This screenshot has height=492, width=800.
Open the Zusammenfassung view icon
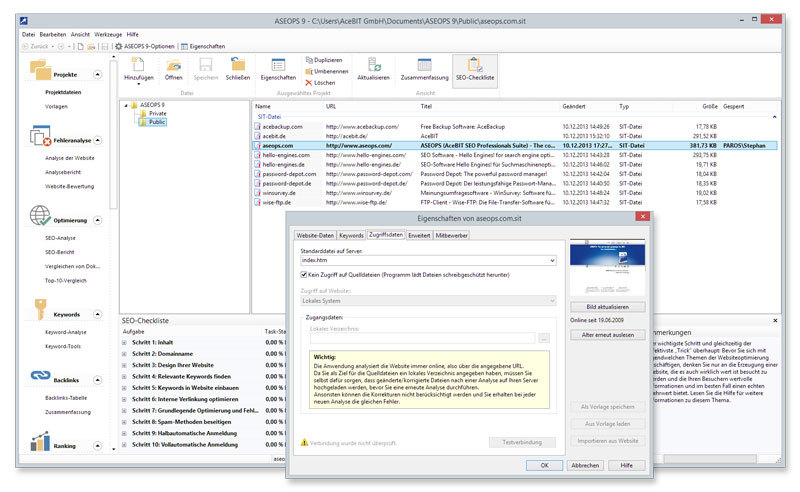[x=424, y=65]
